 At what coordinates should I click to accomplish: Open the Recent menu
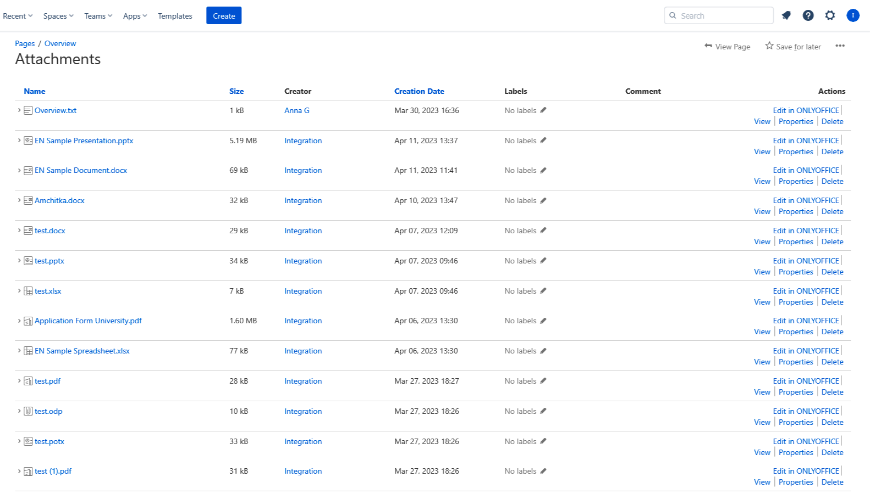pos(18,16)
